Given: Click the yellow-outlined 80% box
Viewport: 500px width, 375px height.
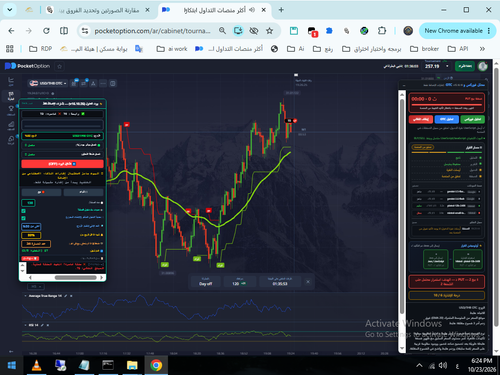Looking at the screenshot, I should click(x=31, y=235).
